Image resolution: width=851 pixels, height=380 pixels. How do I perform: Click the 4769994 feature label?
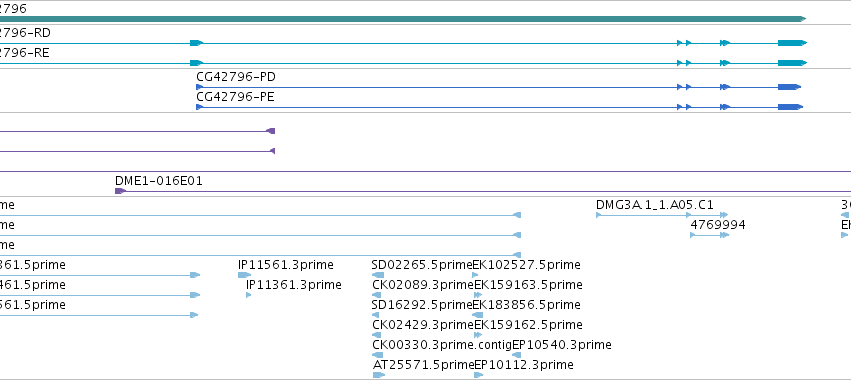718,225
